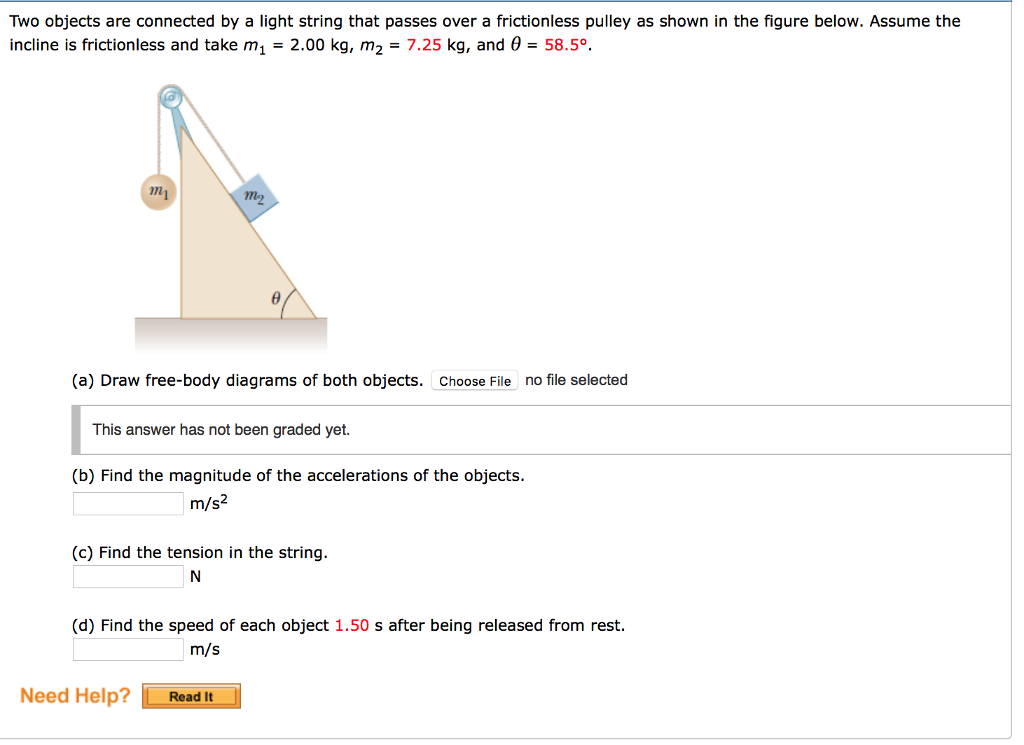Click the Choose File upload button

474,380
